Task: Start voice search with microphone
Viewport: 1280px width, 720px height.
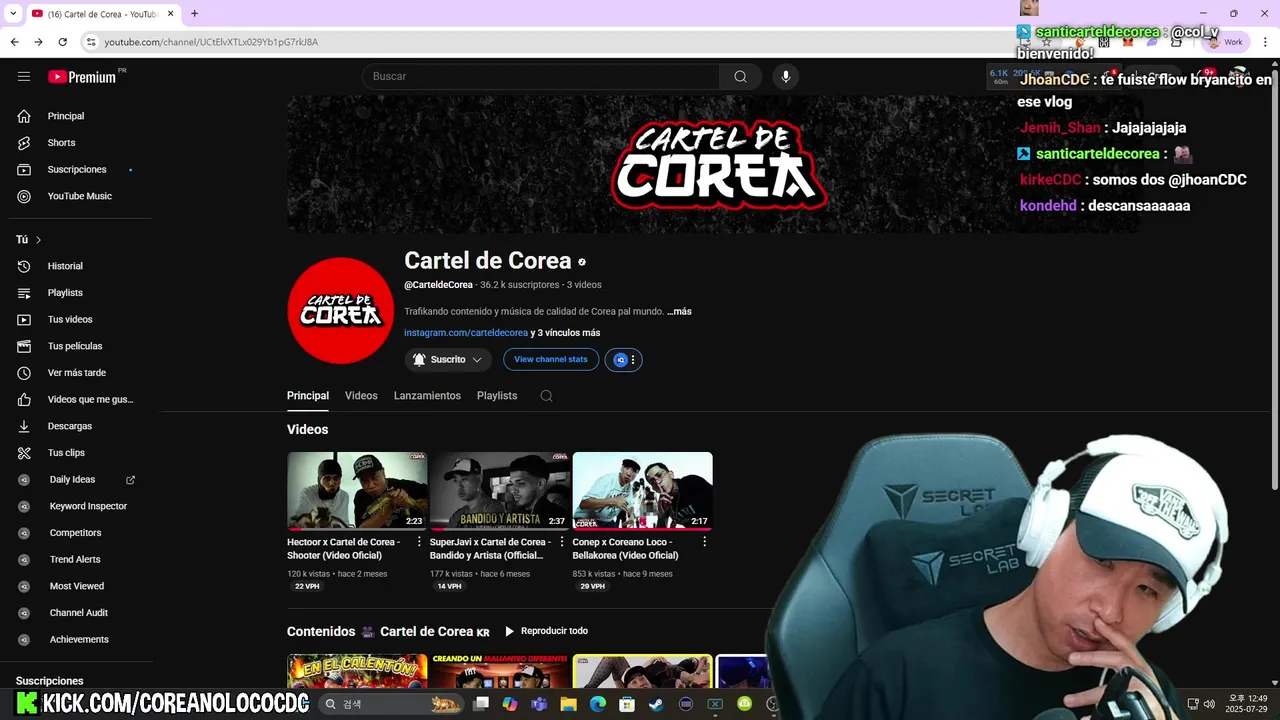Action: [786, 77]
